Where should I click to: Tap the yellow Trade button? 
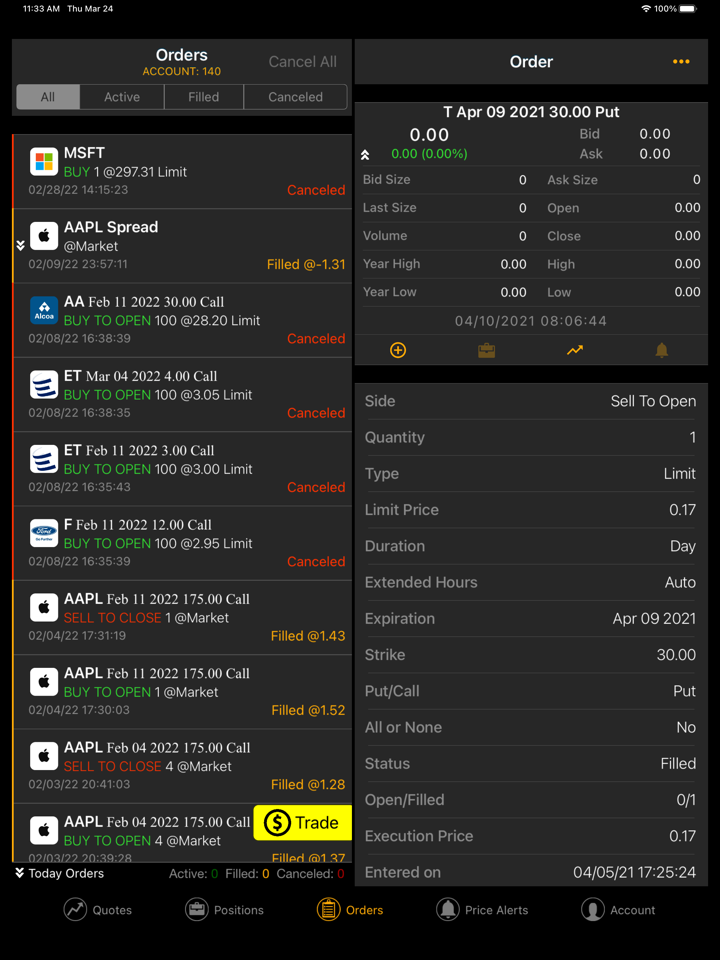click(302, 822)
